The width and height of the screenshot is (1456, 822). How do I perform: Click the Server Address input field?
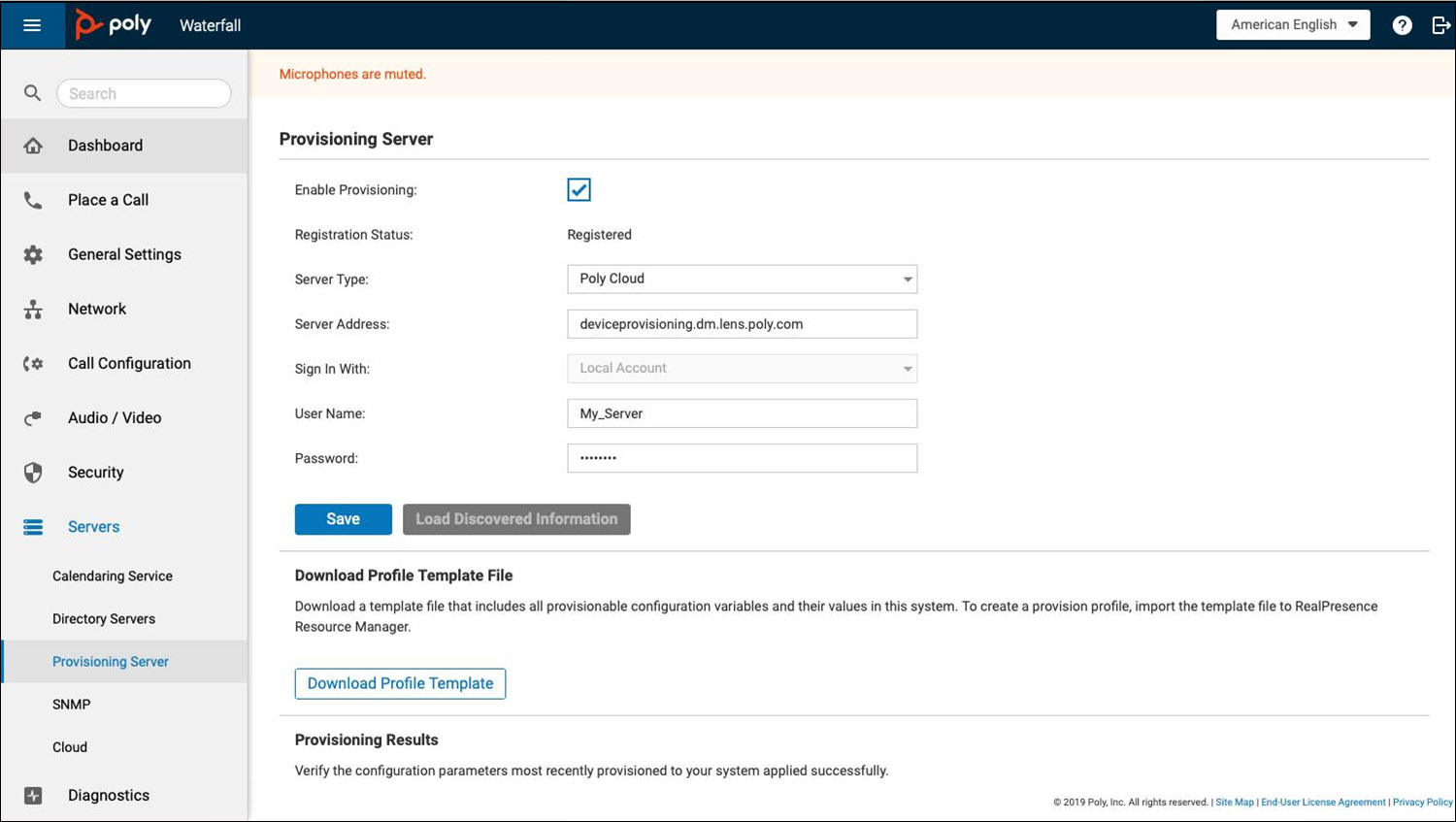click(x=742, y=323)
